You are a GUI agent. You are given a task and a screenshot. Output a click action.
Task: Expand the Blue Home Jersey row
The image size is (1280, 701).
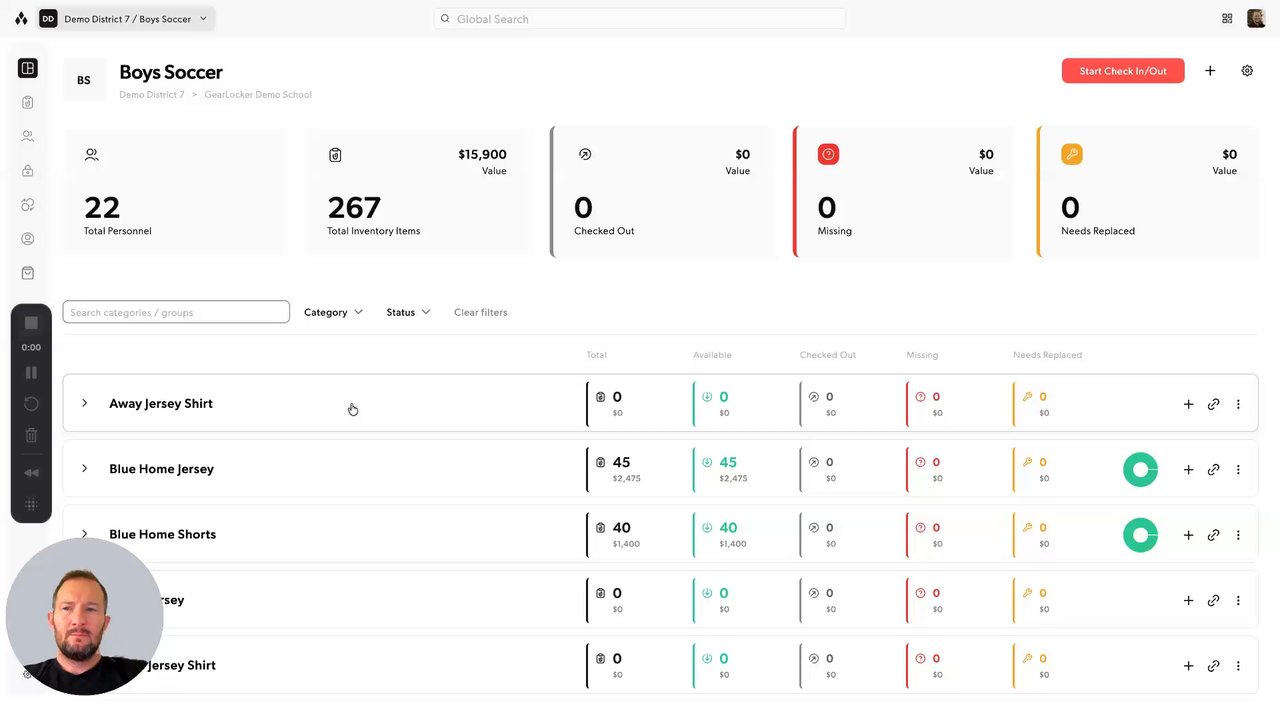pos(84,469)
